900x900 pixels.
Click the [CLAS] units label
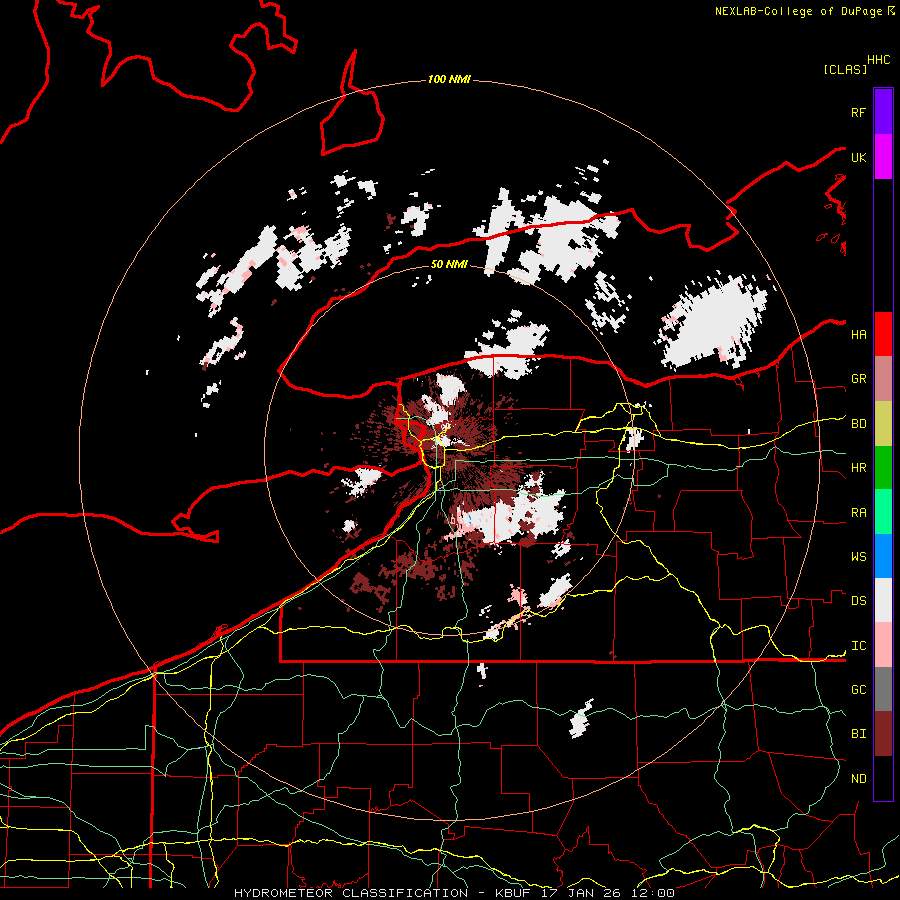[845, 70]
